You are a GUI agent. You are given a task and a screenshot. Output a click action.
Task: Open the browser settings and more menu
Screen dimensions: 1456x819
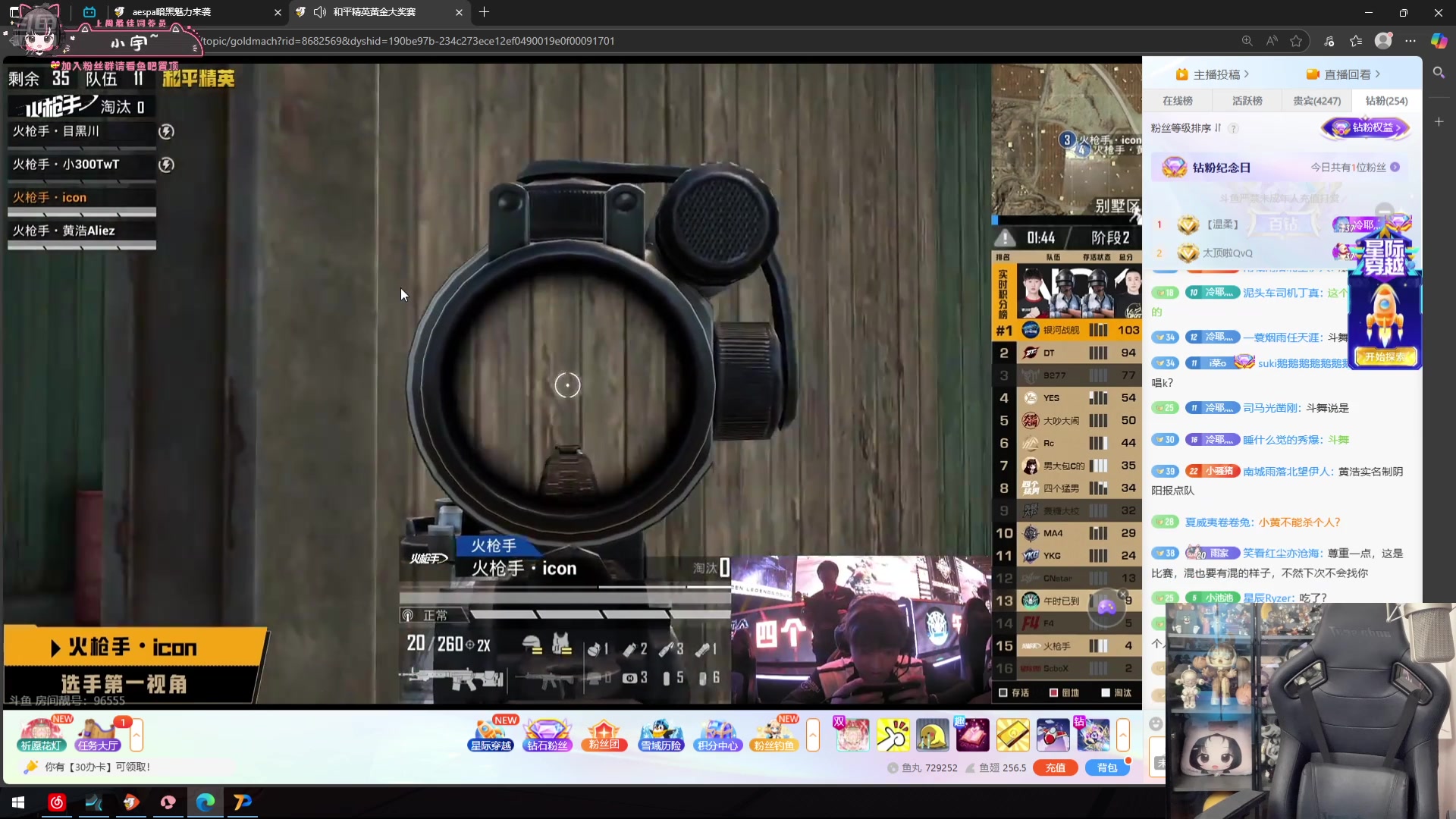(x=1410, y=41)
